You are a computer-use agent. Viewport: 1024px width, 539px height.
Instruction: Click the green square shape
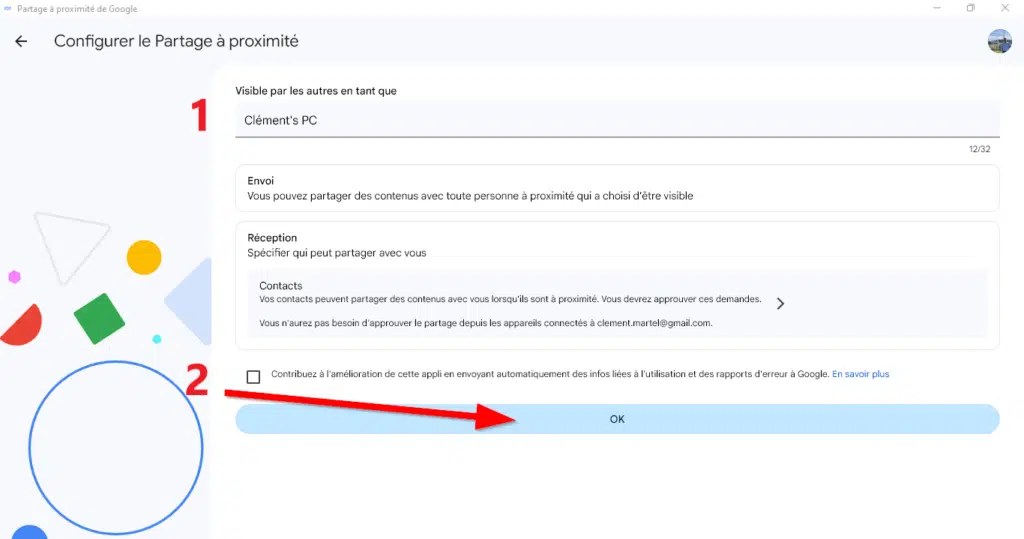tap(99, 319)
